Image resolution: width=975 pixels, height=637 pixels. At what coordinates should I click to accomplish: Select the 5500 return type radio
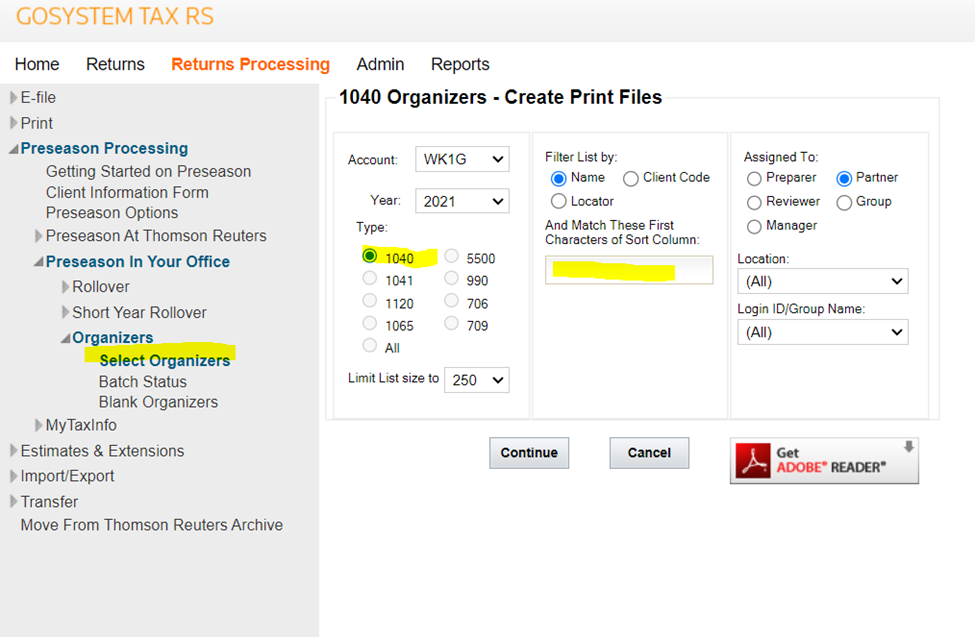[451, 256]
